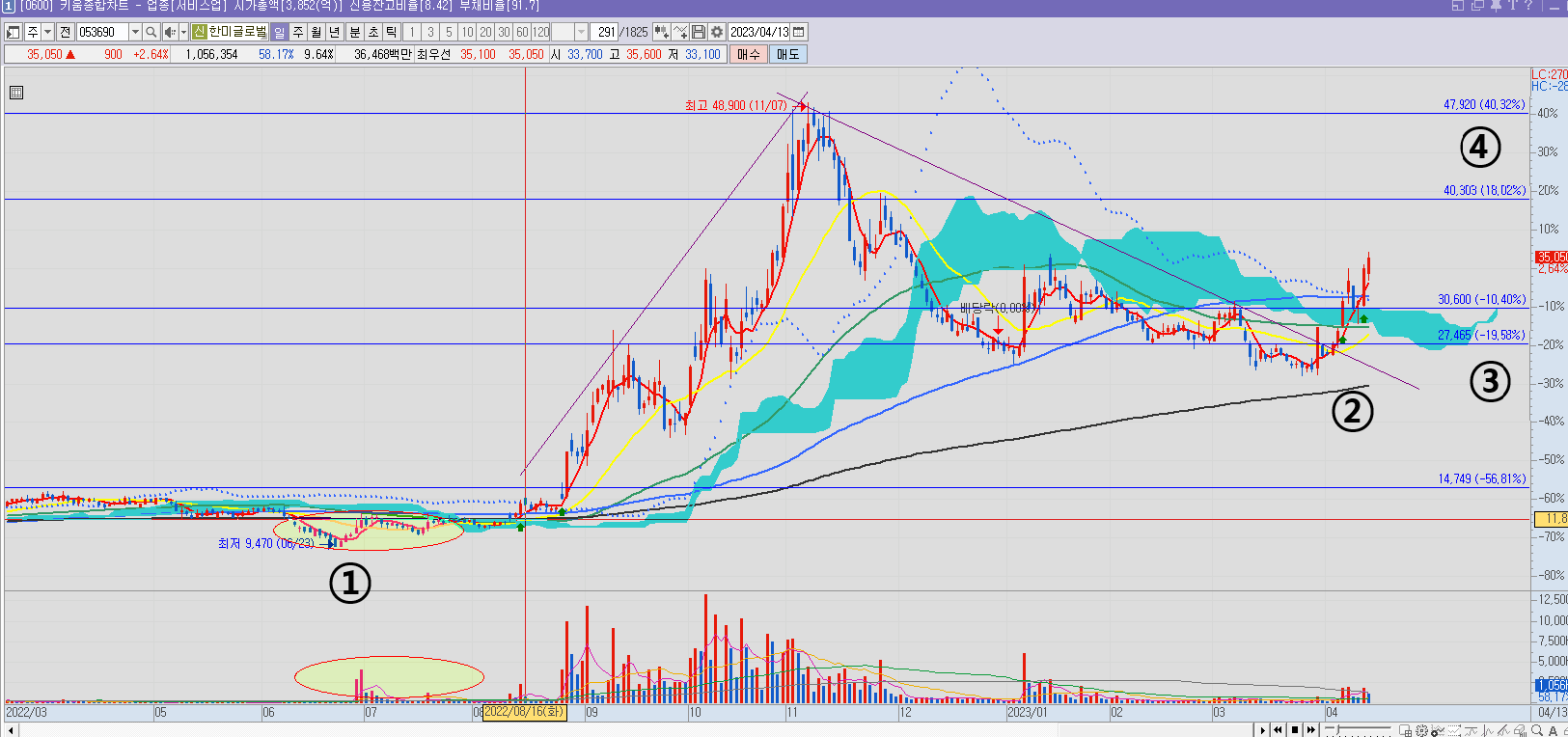Click the level label 40,303 (18.02%)

(1484, 190)
